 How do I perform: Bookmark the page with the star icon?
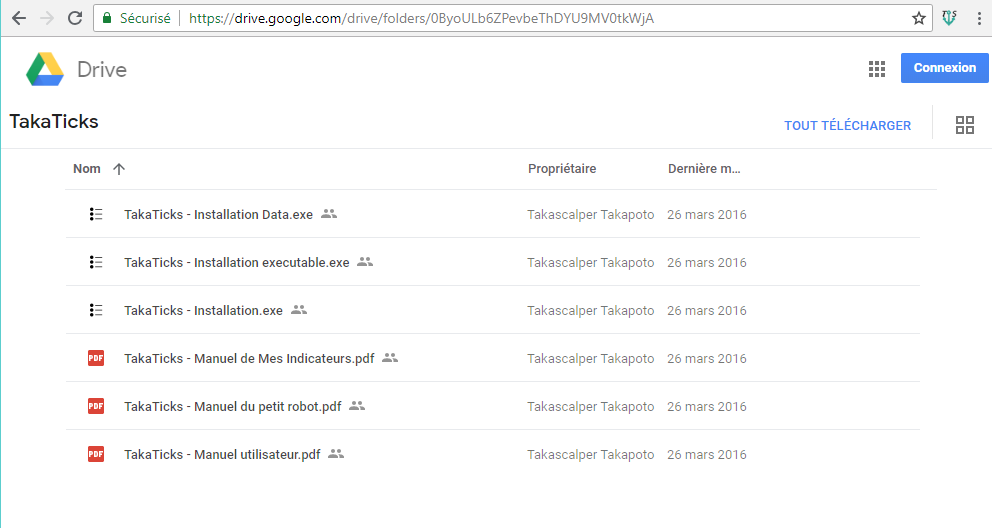[x=919, y=18]
